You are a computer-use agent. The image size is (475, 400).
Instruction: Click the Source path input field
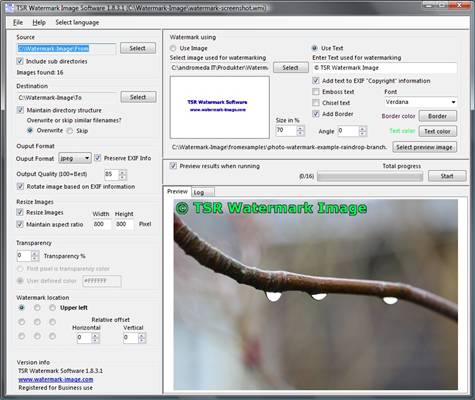pos(66,49)
